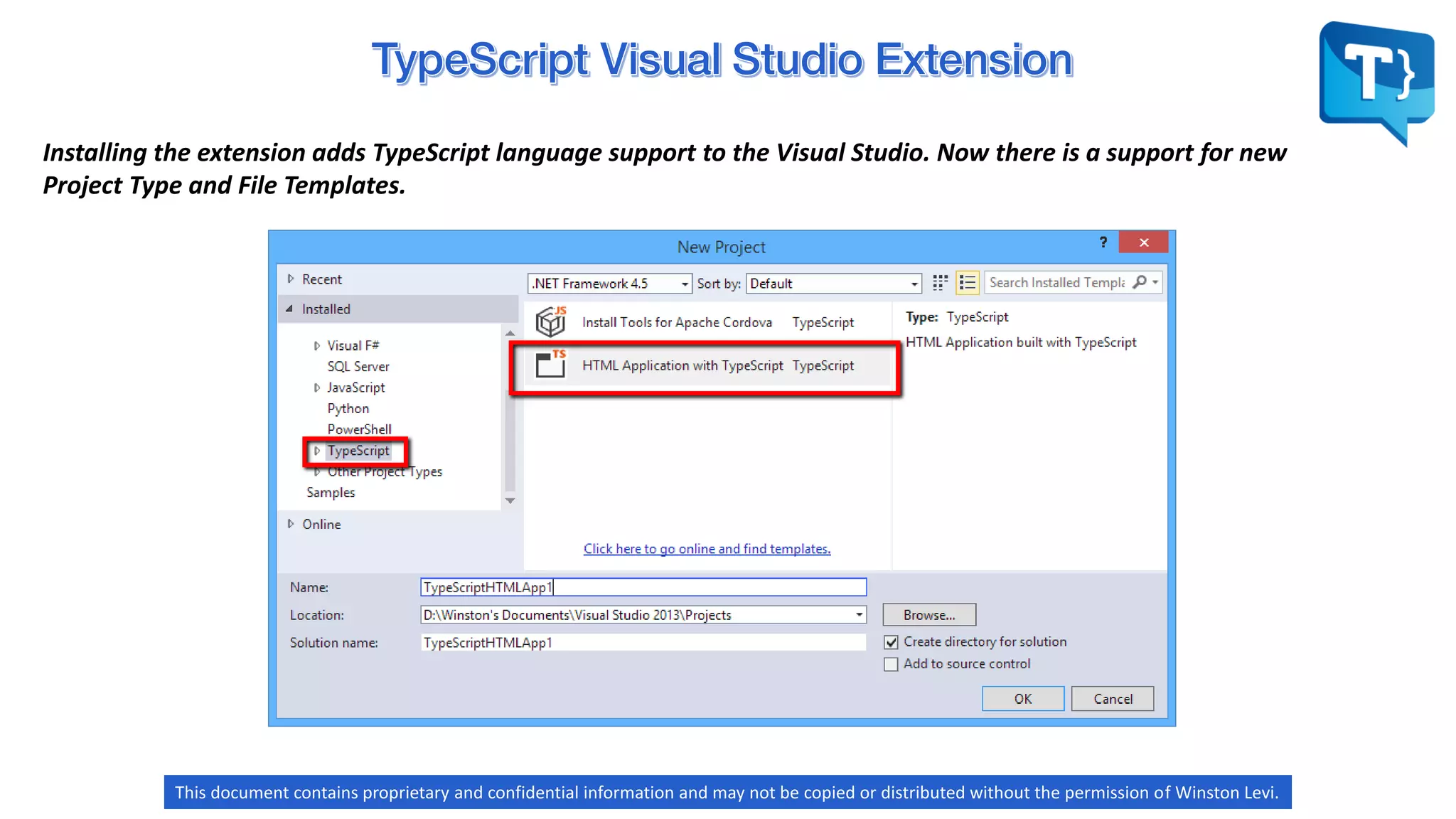Screen dimensions: 1456x819
Task: Select Install Tools for Apache Cordova template
Action: 707,322
